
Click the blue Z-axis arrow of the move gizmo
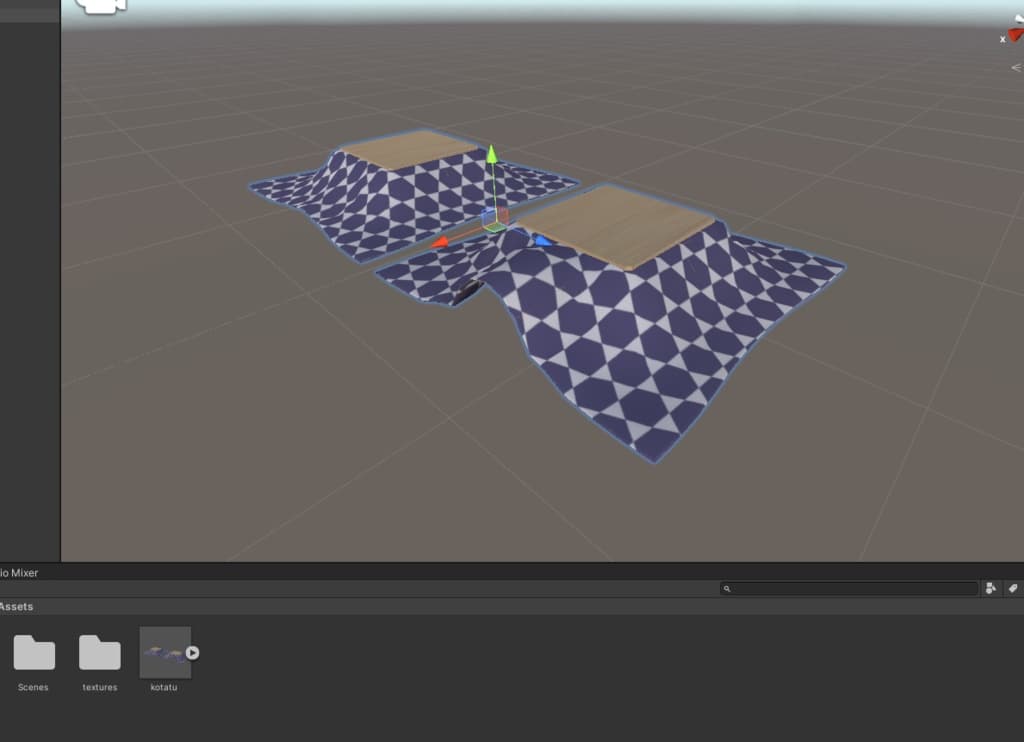(543, 242)
